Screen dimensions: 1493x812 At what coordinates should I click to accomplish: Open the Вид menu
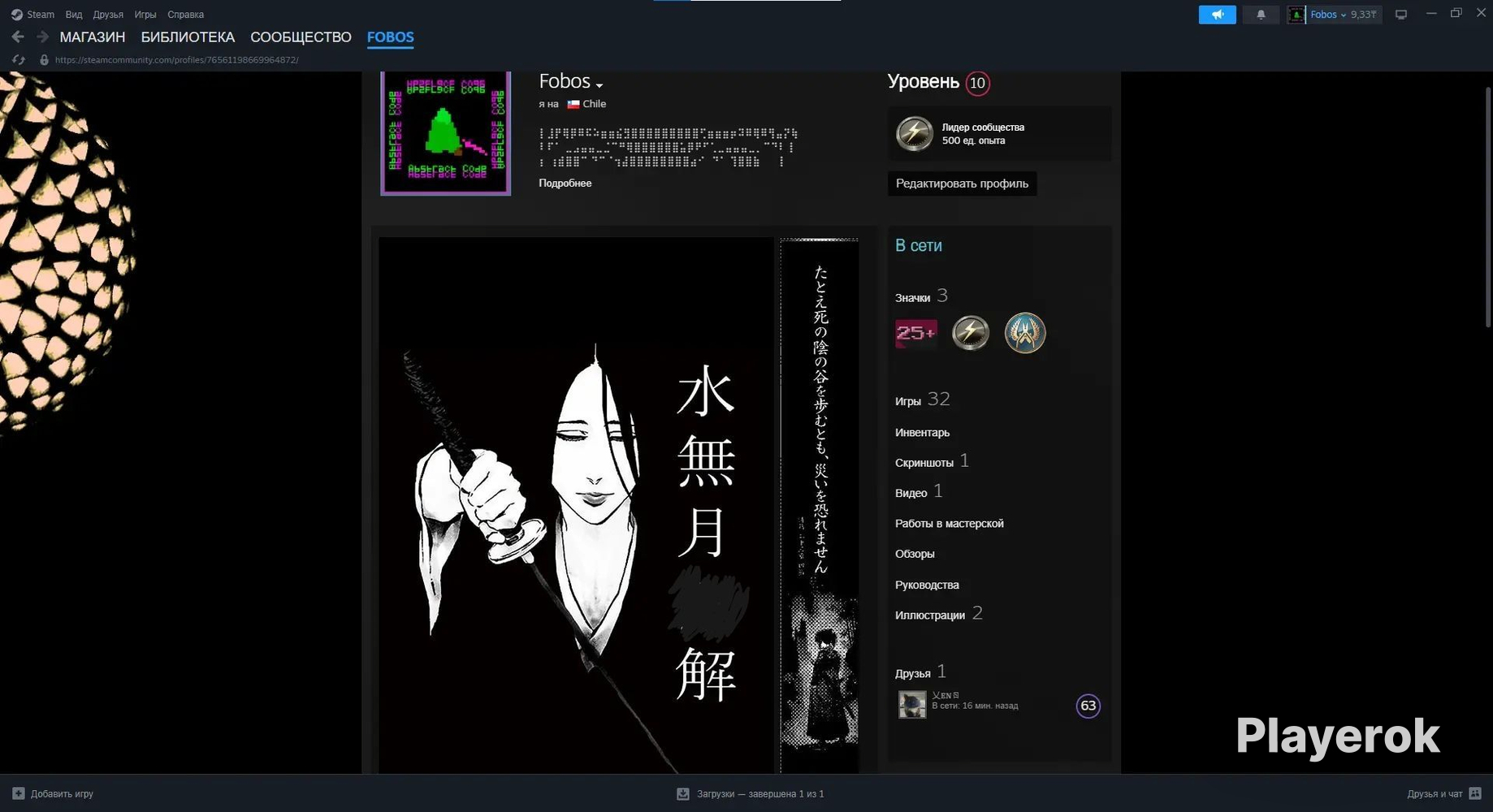[74, 15]
